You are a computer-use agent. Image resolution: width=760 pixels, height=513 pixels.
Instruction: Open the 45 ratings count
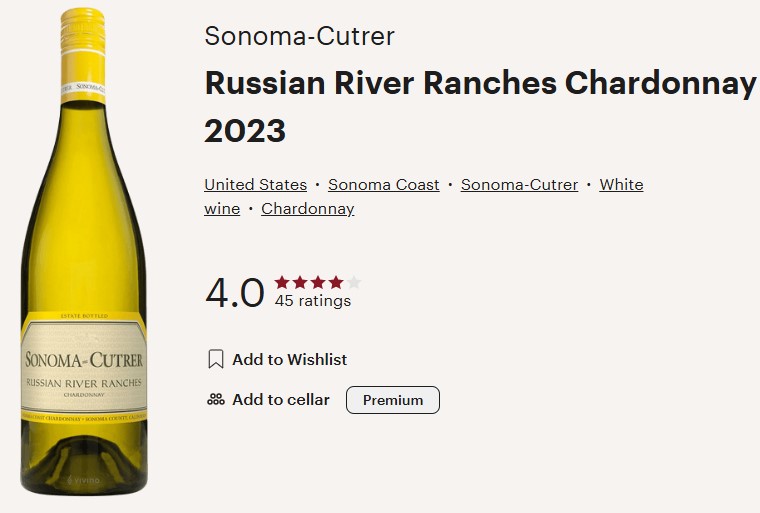(313, 301)
